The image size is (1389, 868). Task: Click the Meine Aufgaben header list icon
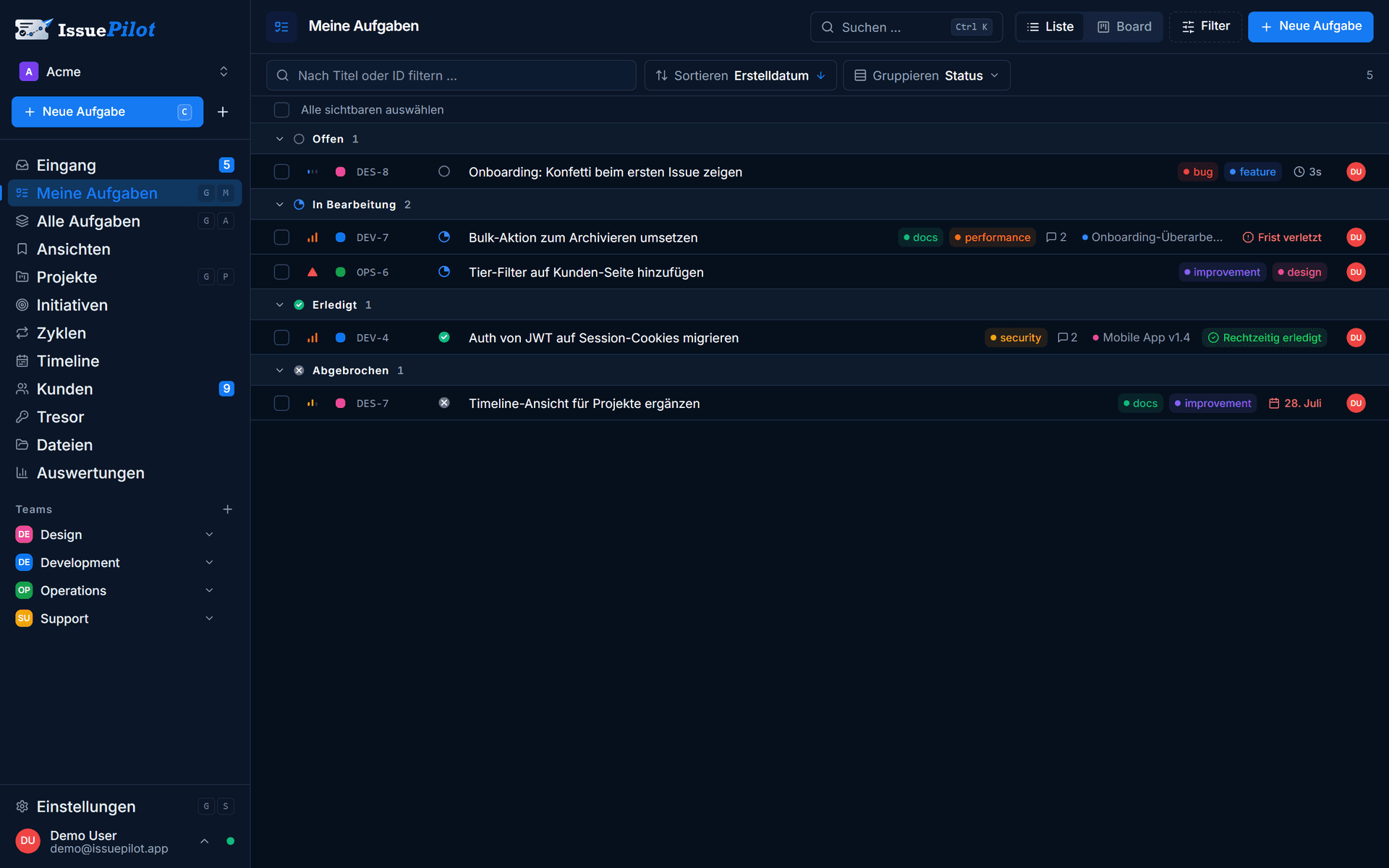(x=281, y=27)
